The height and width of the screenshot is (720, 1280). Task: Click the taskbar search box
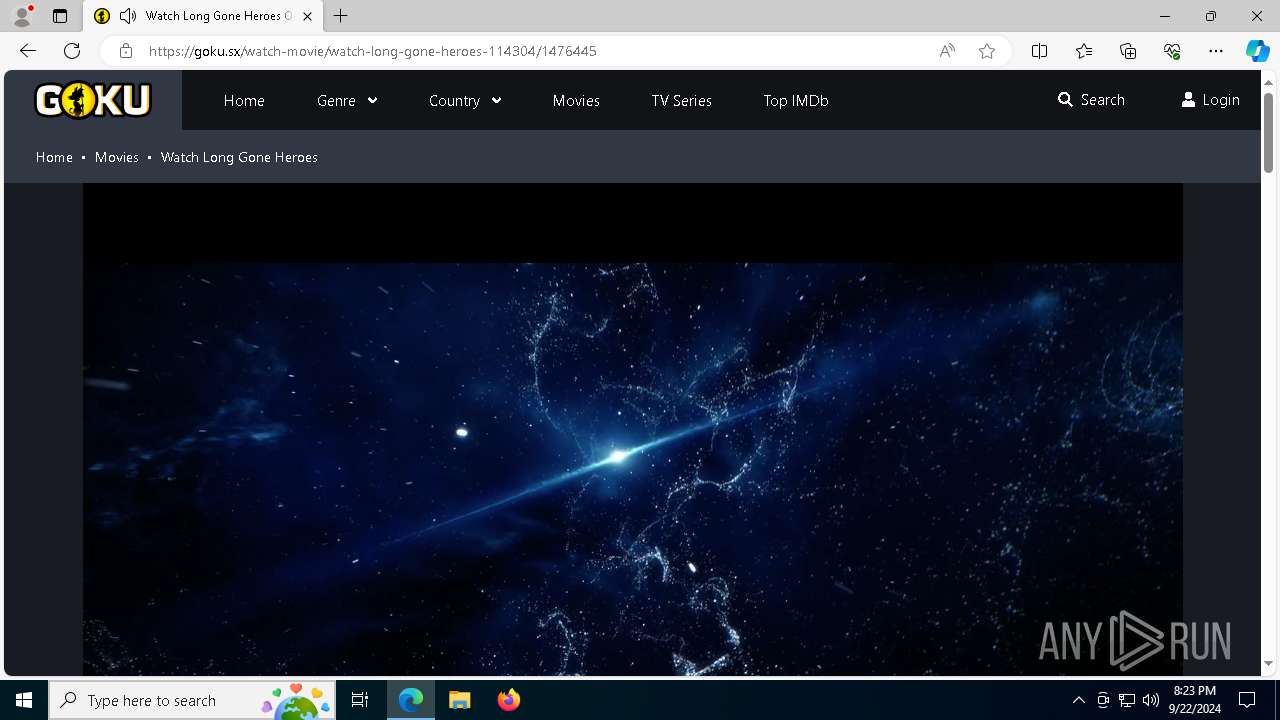[x=194, y=700]
